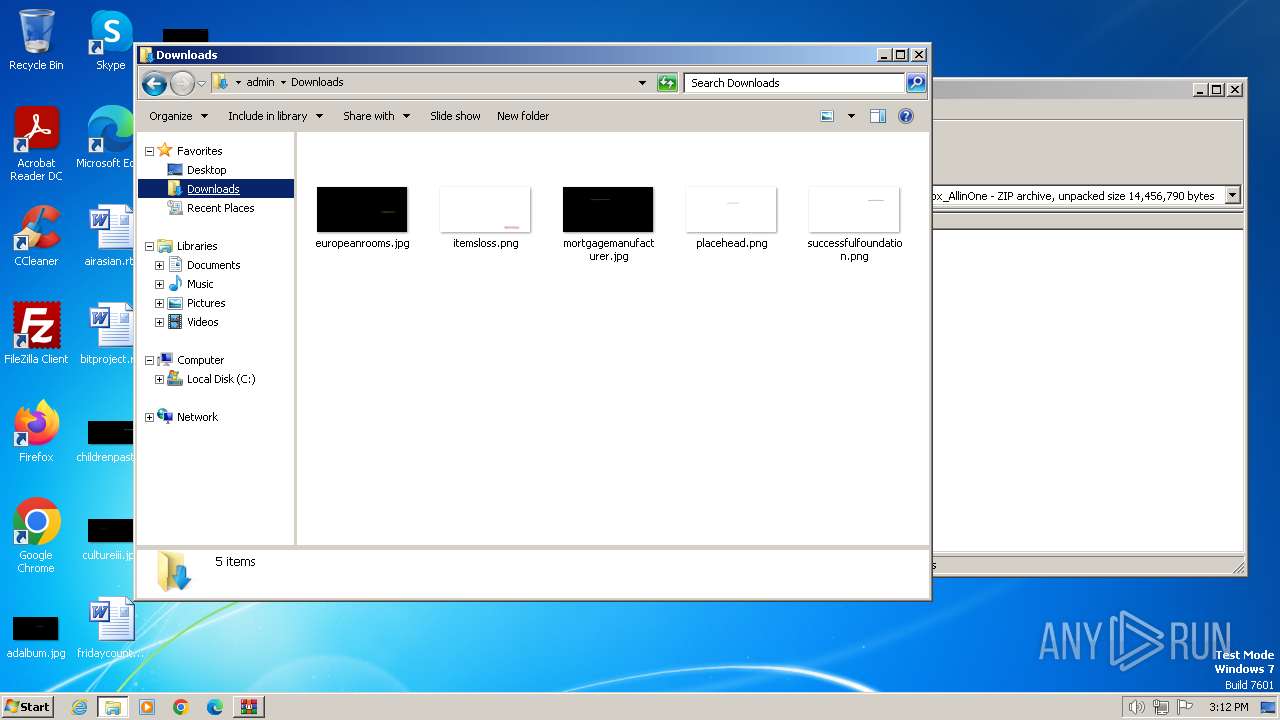Click WinRAR taskbar button
Image resolution: width=1280 pixels, height=720 pixels.
coord(249,707)
